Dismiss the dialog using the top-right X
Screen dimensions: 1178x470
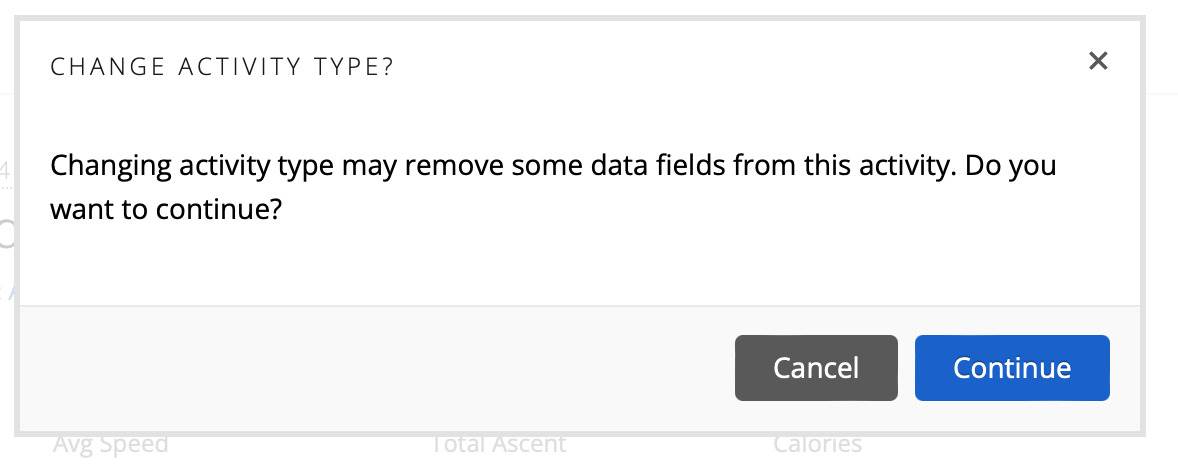pyautogui.click(x=1098, y=61)
